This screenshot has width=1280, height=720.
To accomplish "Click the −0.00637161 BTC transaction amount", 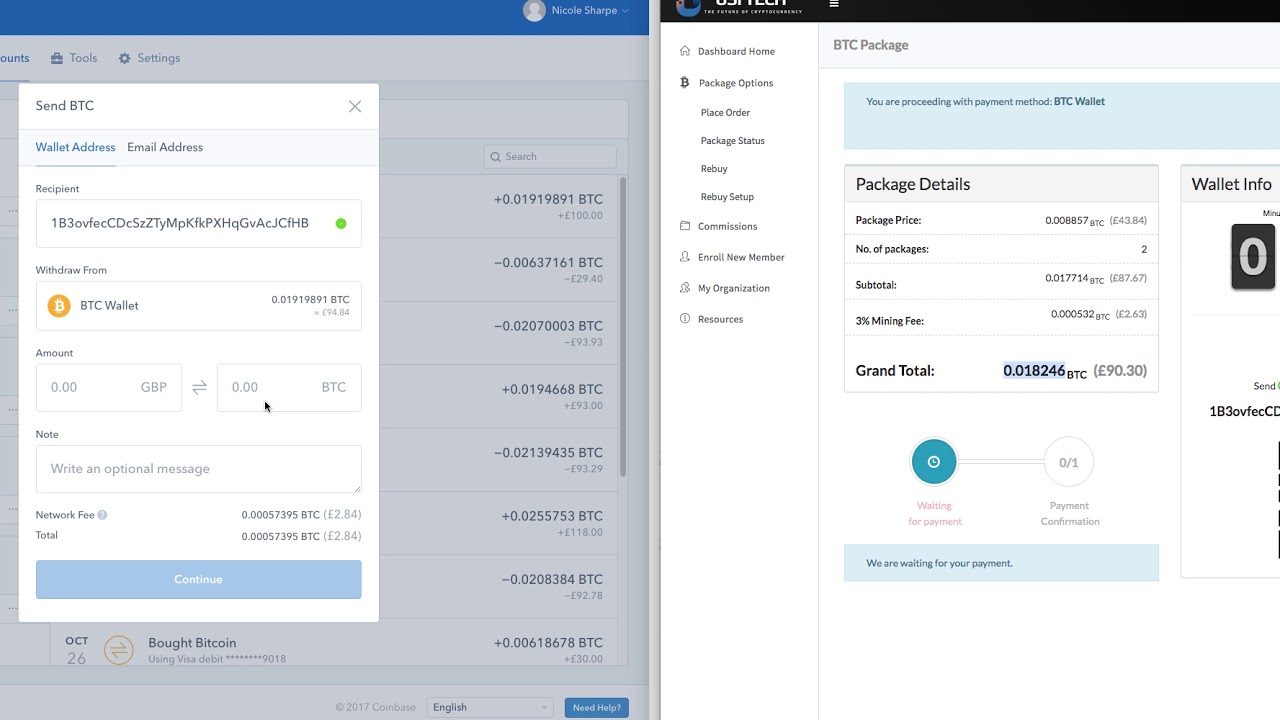I will (548, 263).
